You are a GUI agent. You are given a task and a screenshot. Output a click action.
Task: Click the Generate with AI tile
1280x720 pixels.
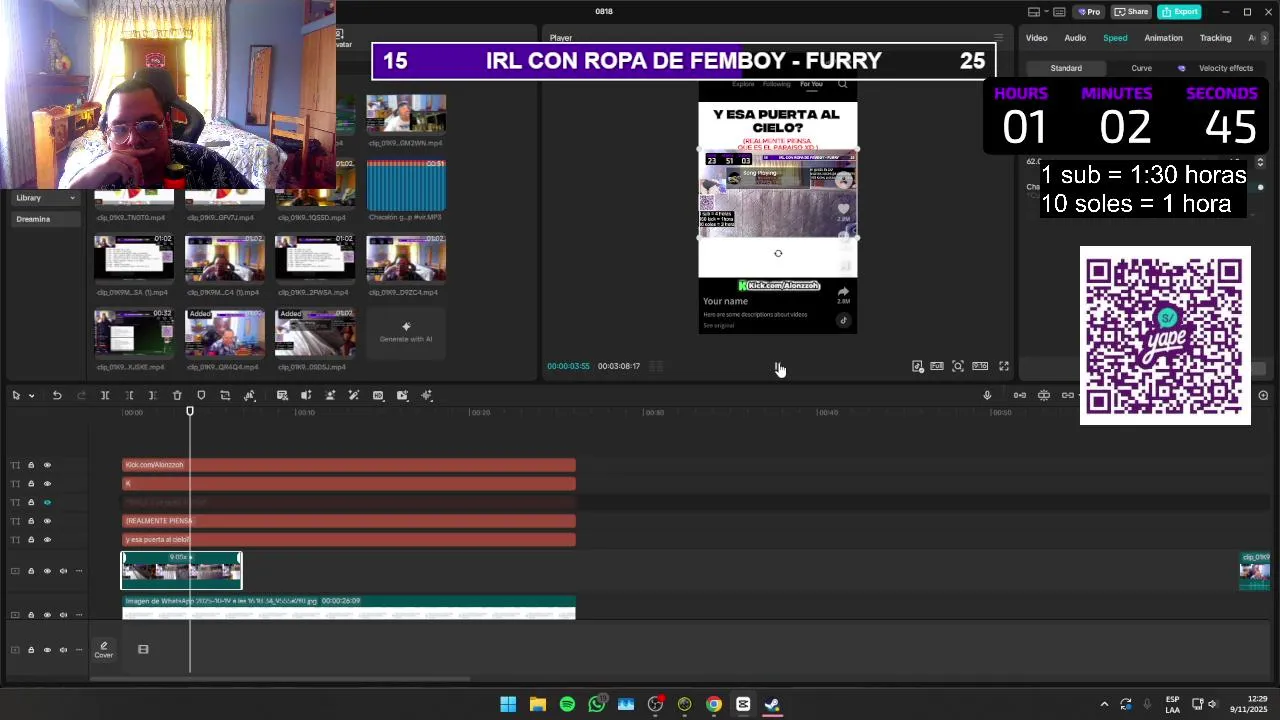[406, 332]
